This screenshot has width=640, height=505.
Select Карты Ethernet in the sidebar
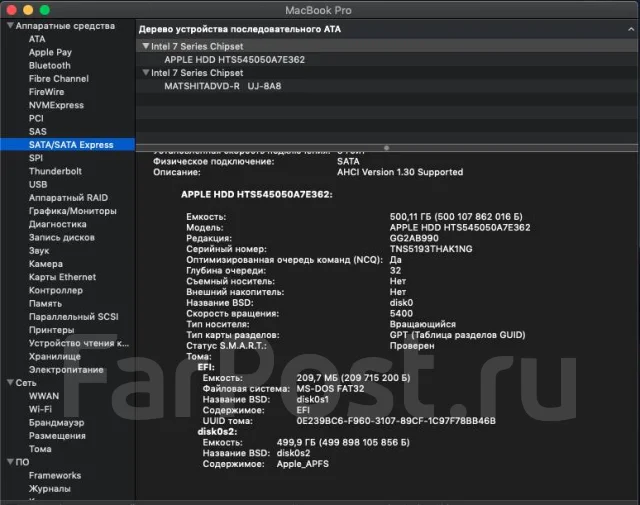[x=62, y=277]
